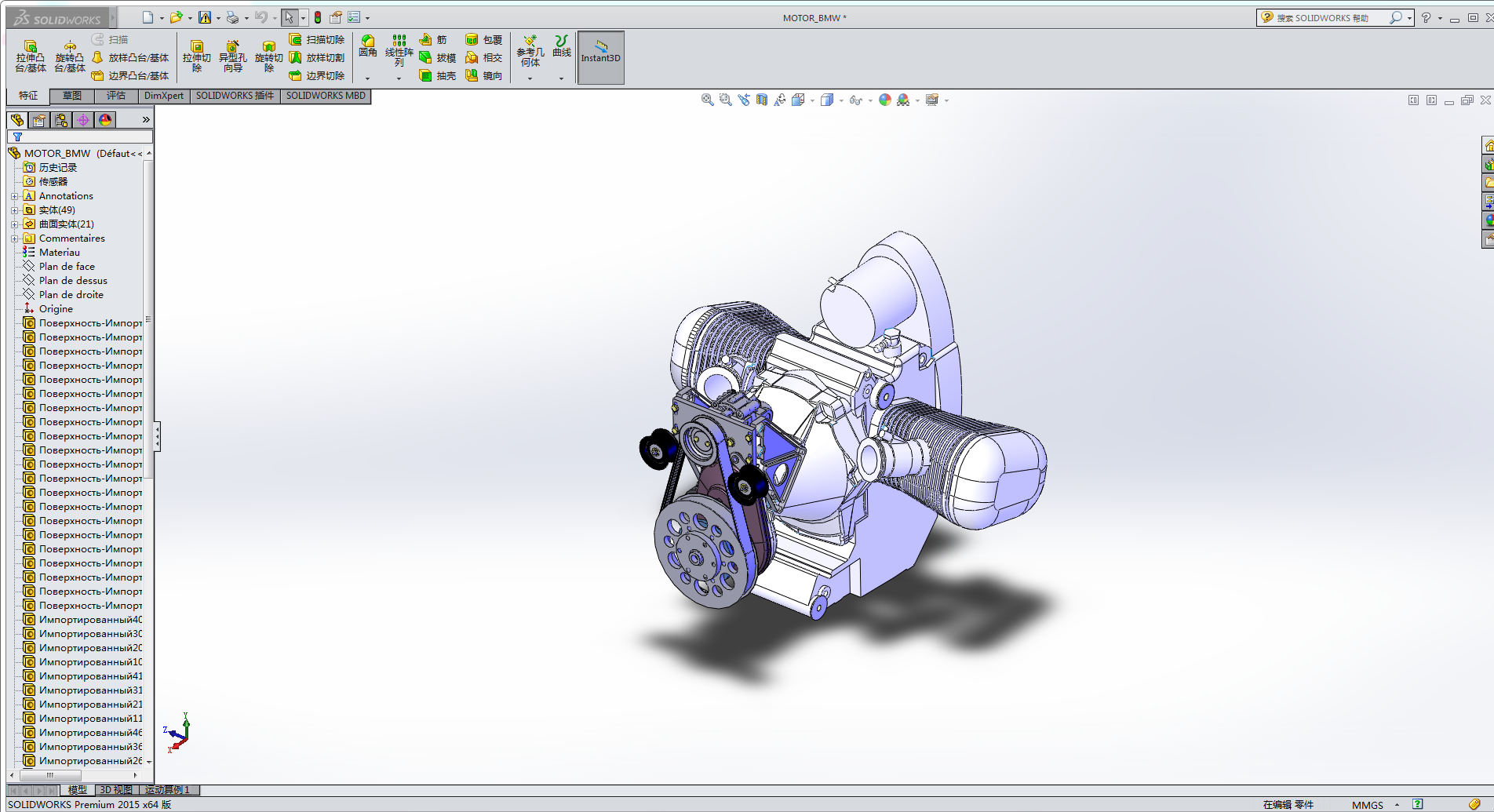Open the Edit Appearance color sphere
Screen dimensions: 1494x812
[x=884, y=100]
